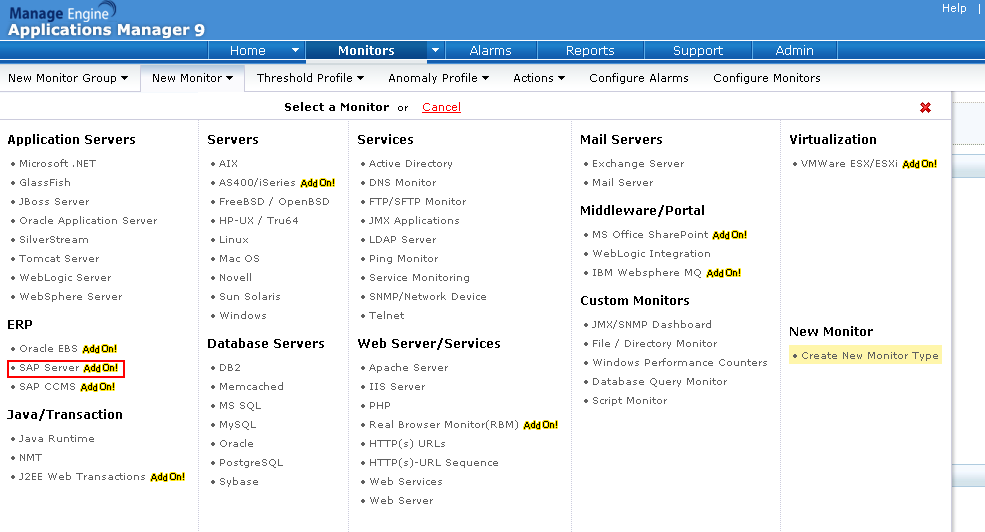Image resolution: width=985 pixels, height=532 pixels.
Task: Select the WebLogic Server monitor
Action: tap(65, 277)
